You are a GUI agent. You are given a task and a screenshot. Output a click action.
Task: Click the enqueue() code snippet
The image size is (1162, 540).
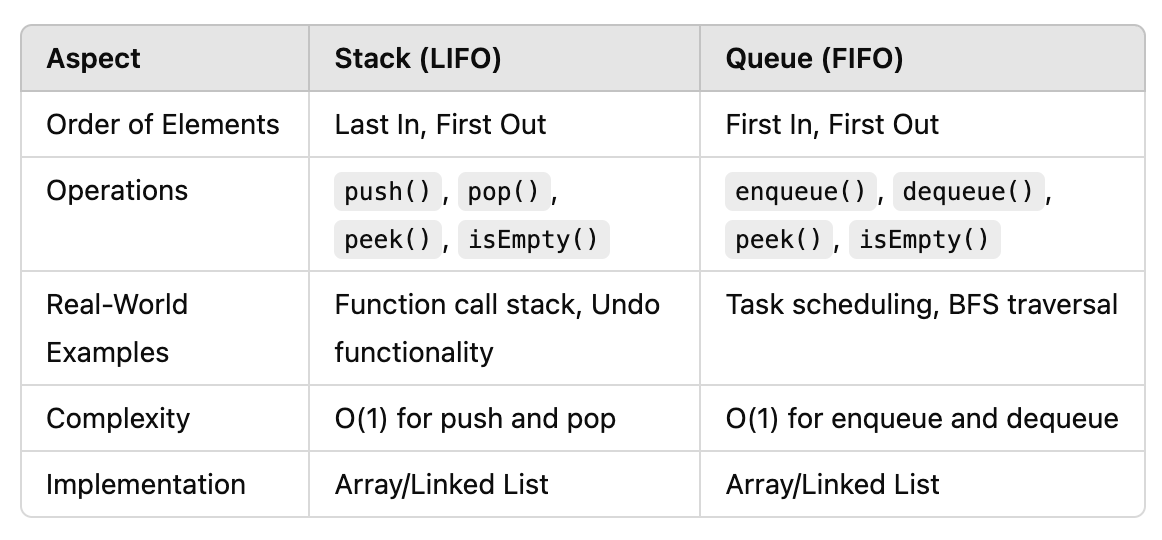[x=800, y=191]
